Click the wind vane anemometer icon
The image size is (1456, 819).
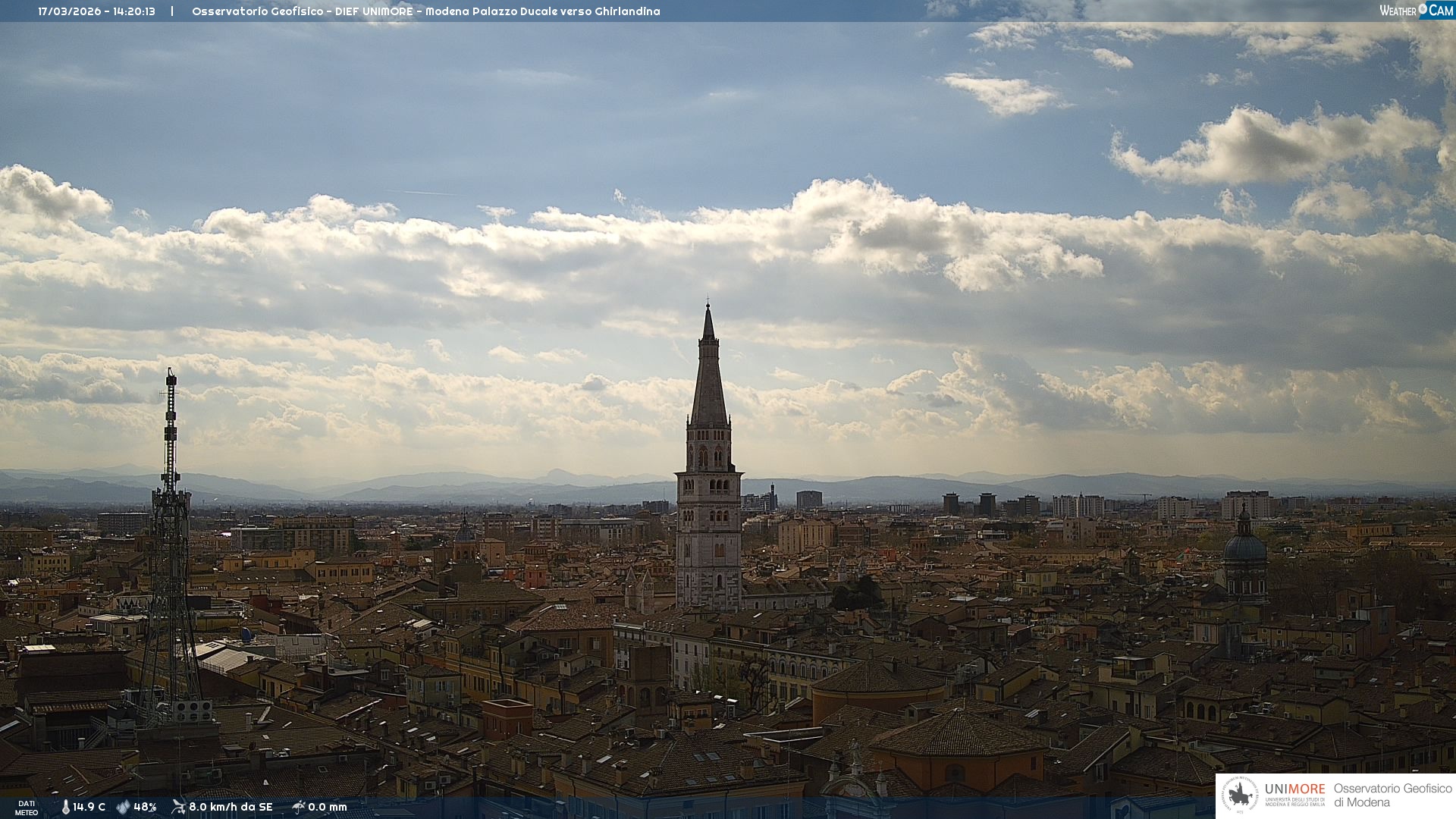coord(178,807)
